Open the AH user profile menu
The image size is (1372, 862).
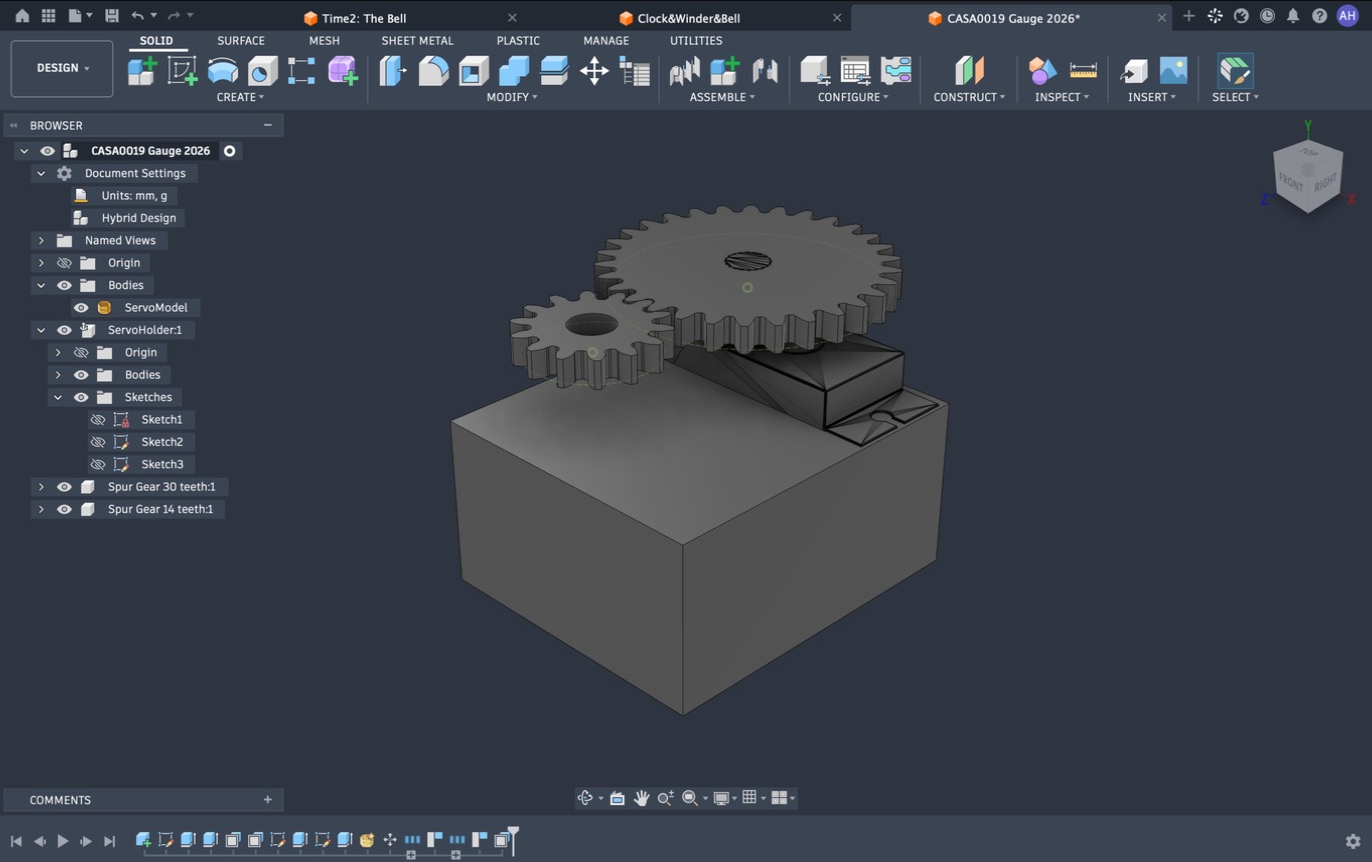point(1347,16)
